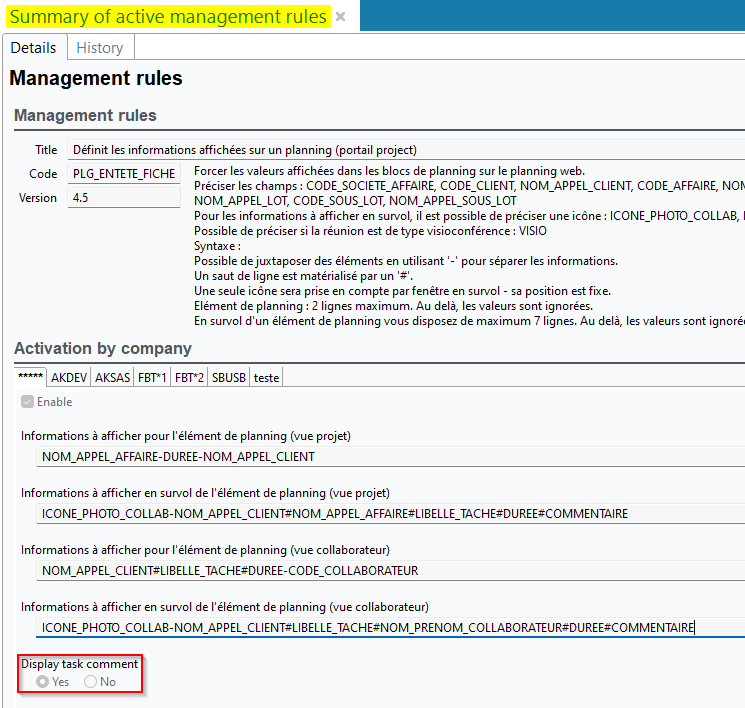
Task: Click the Title field of the management rule
Action: tap(400, 150)
